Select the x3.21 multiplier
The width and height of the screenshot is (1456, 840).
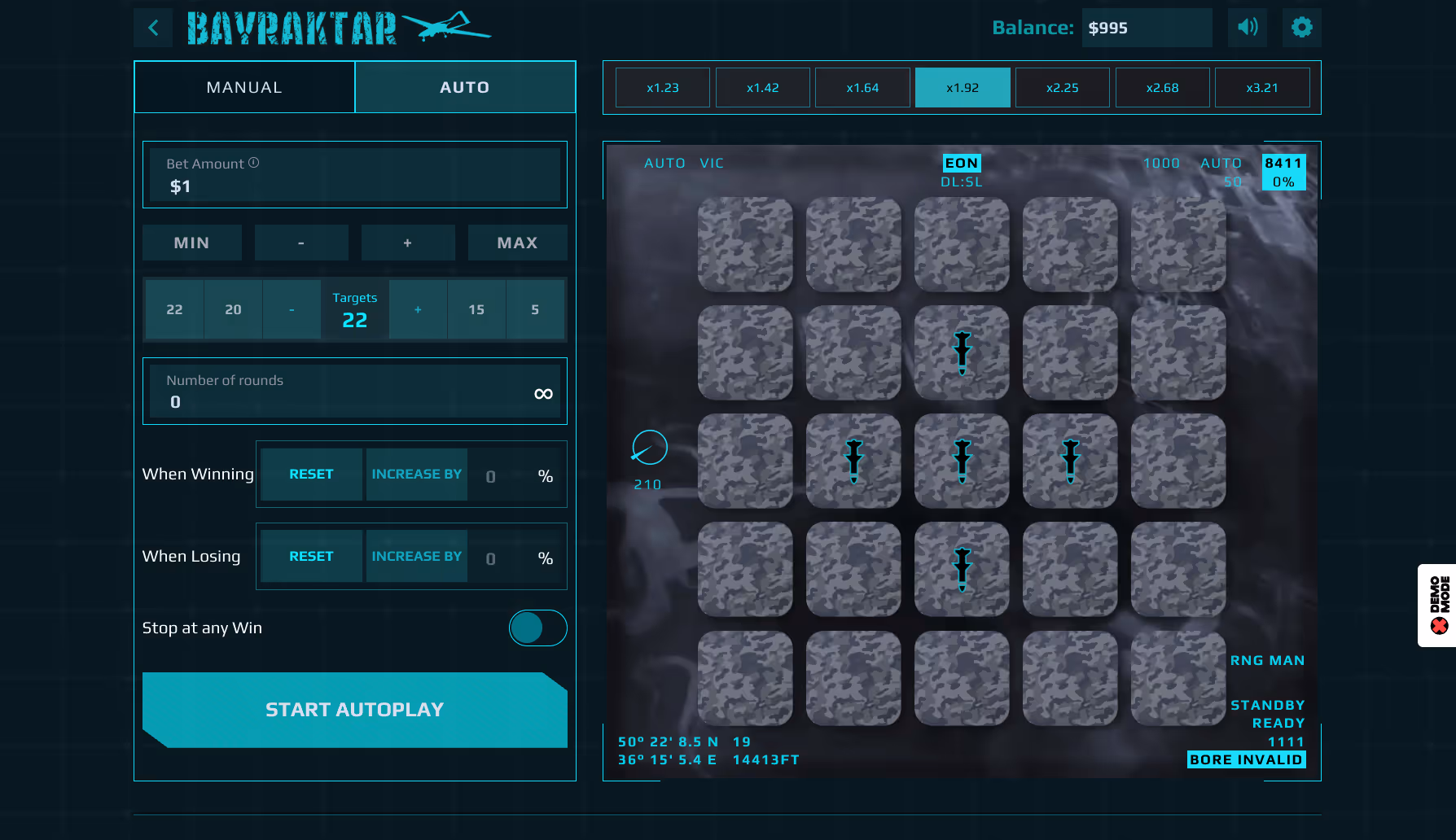tap(1262, 88)
